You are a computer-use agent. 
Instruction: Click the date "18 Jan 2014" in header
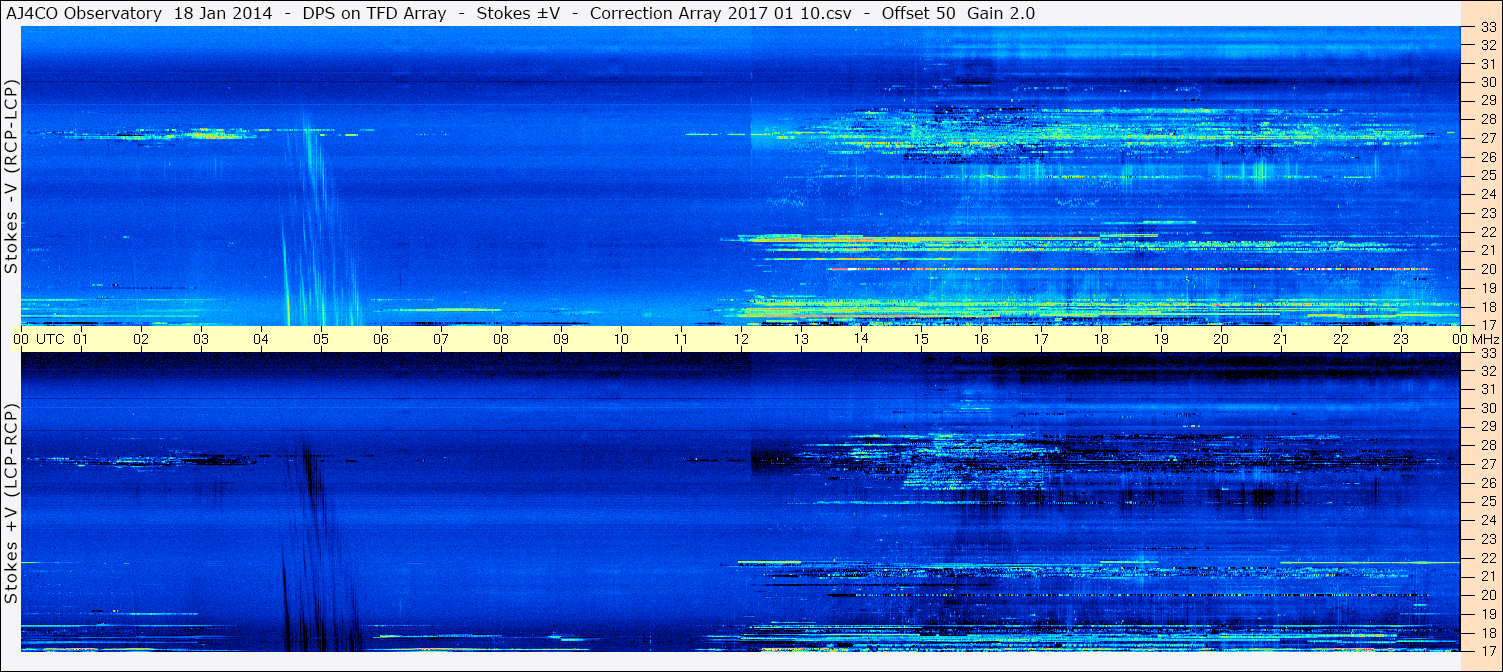click(x=225, y=14)
